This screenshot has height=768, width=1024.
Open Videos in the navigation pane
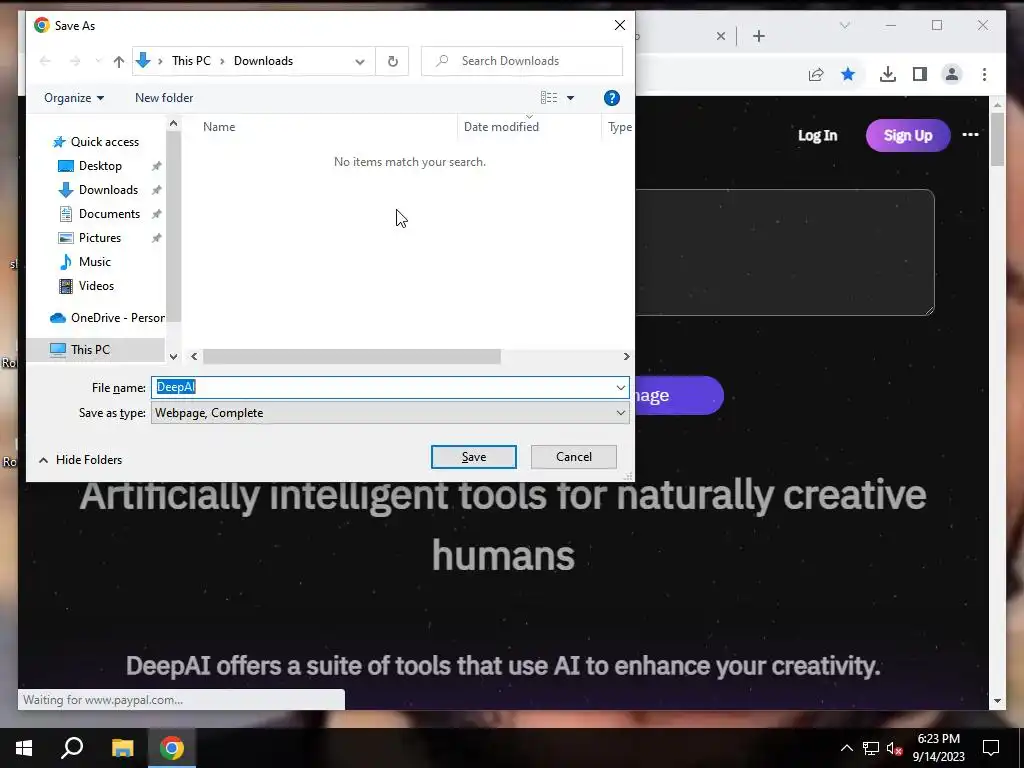pyautogui.click(x=96, y=285)
